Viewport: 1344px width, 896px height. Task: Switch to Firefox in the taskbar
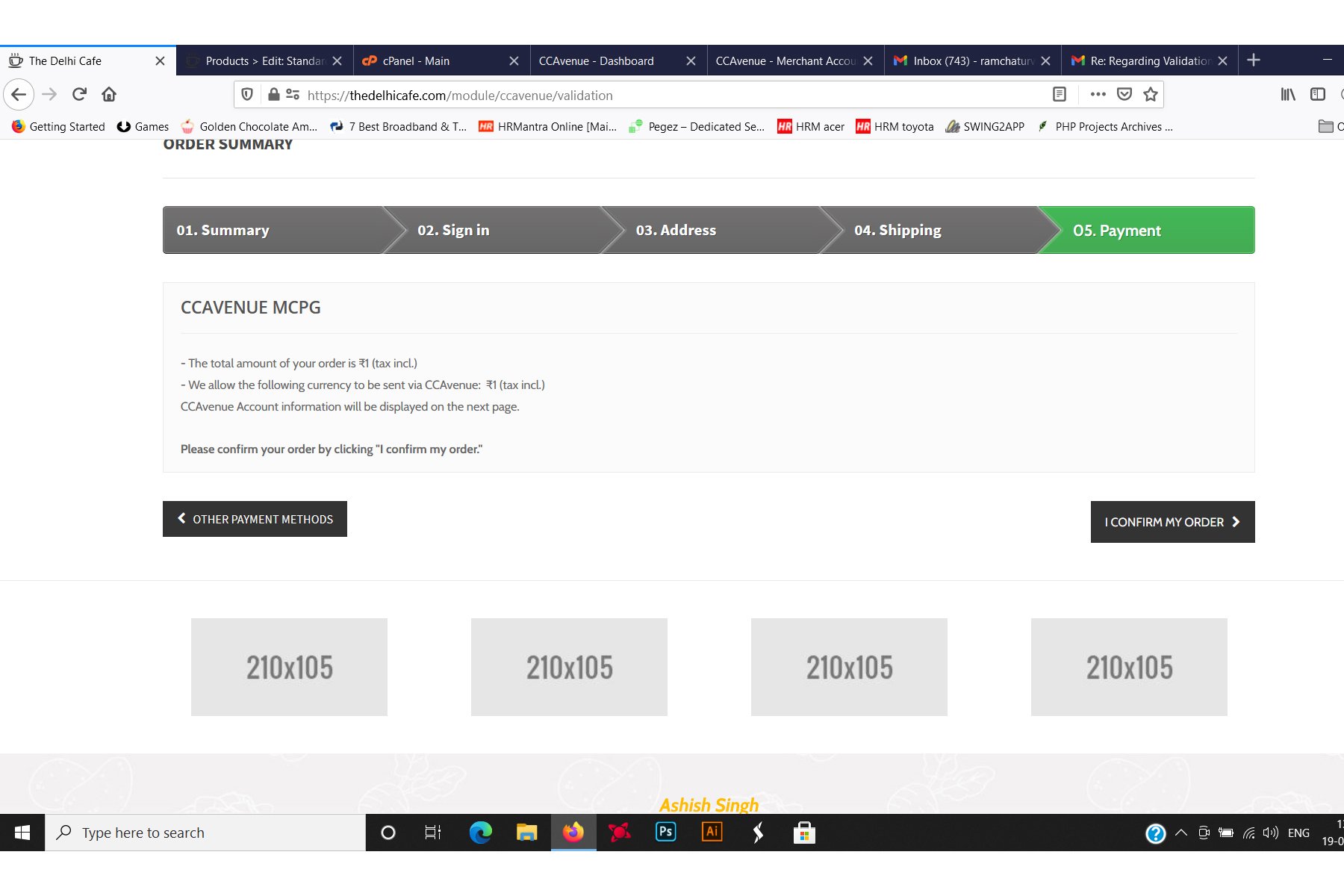click(573, 833)
